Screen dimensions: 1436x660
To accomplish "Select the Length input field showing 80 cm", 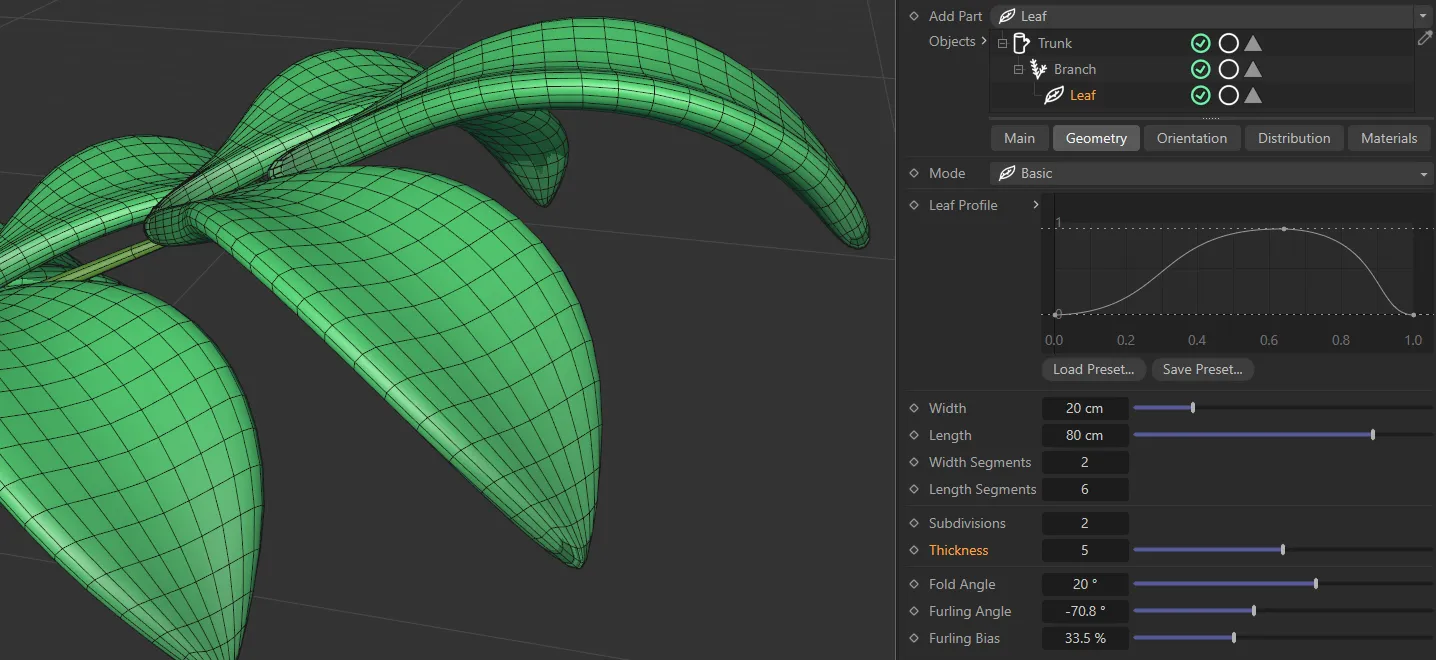I will [1085, 435].
